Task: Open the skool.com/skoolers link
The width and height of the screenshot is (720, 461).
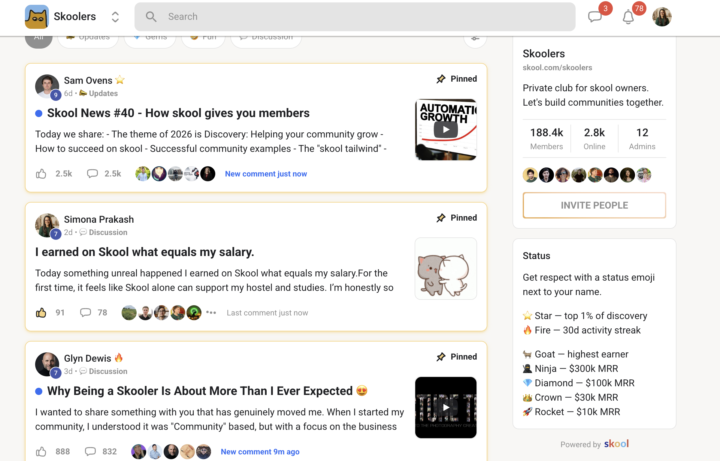Action: [557, 67]
